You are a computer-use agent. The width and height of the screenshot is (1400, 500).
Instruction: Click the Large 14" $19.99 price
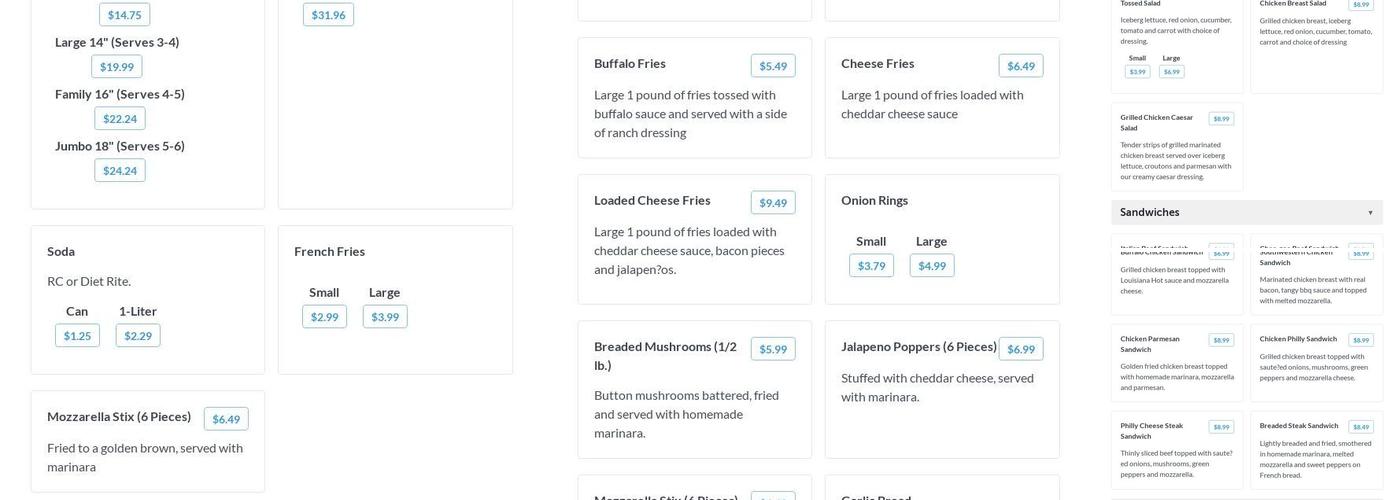click(x=117, y=67)
